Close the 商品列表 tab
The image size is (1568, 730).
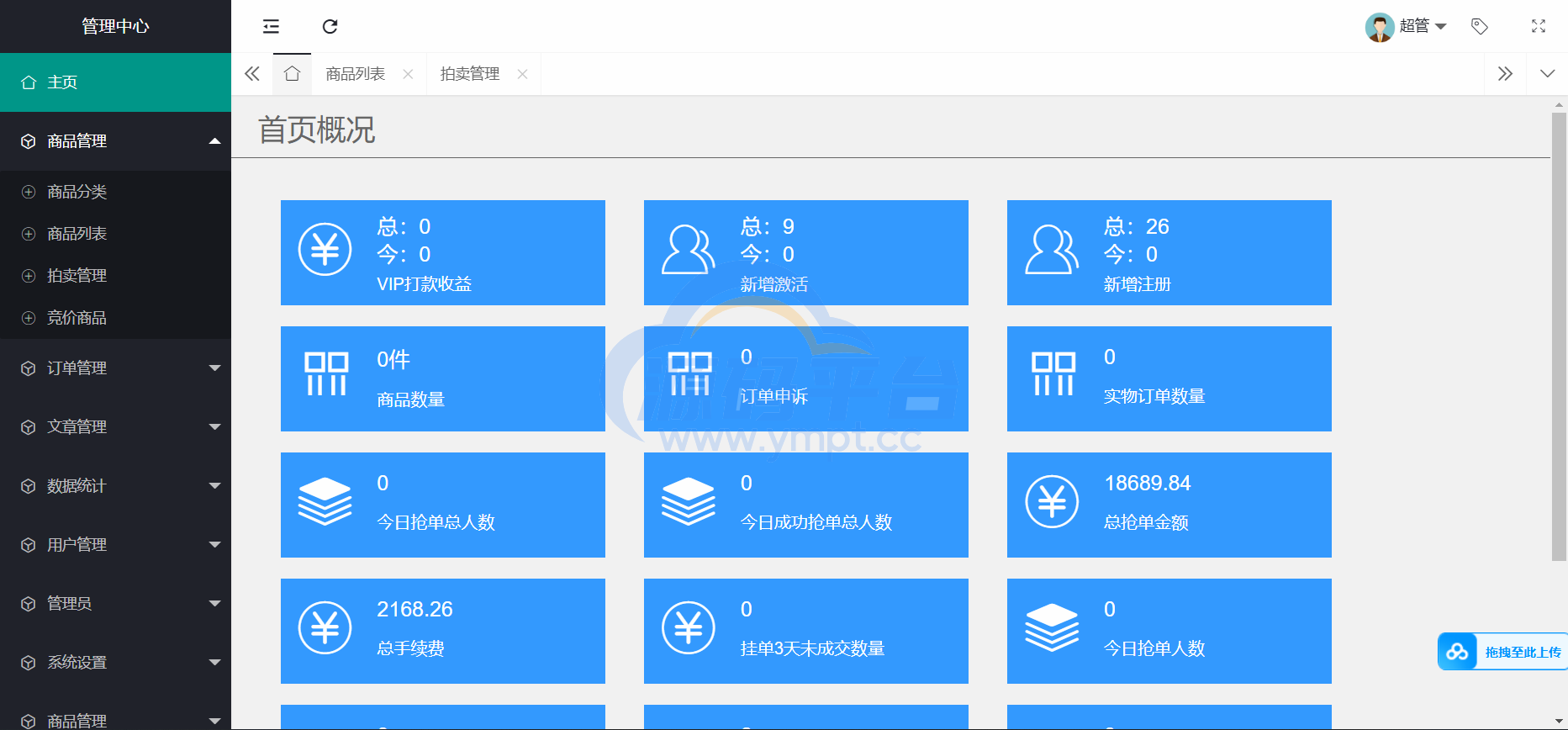coord(408,74)
